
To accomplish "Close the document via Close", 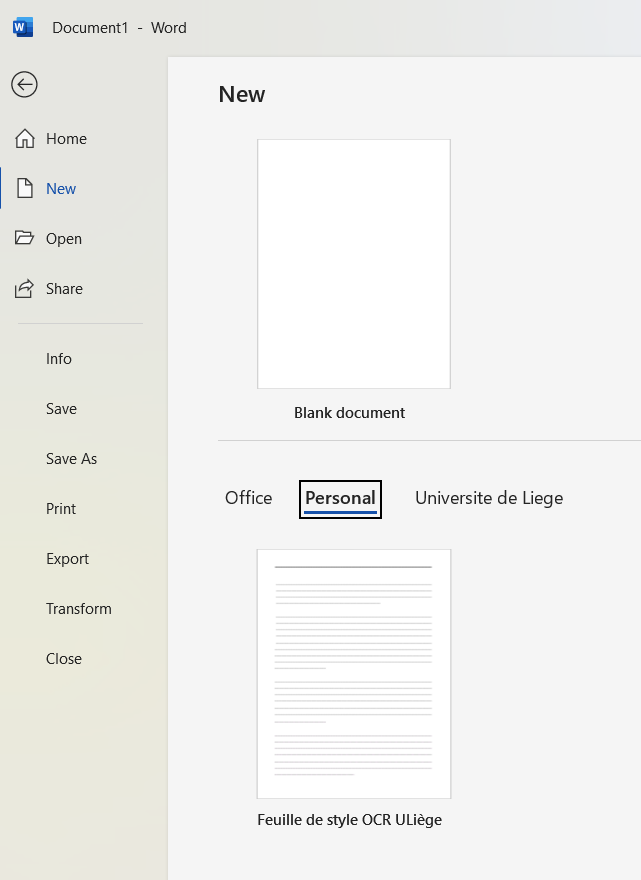I will click(x=64, y=658).
